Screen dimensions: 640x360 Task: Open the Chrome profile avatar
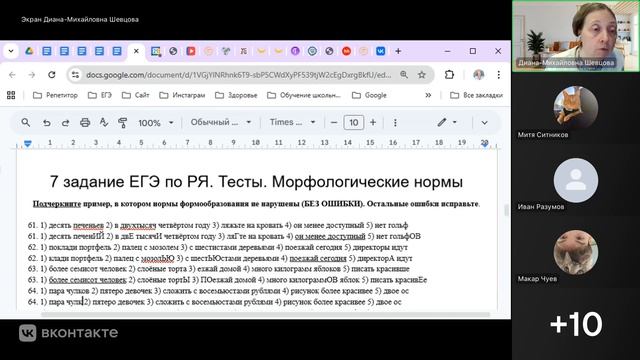478,75
